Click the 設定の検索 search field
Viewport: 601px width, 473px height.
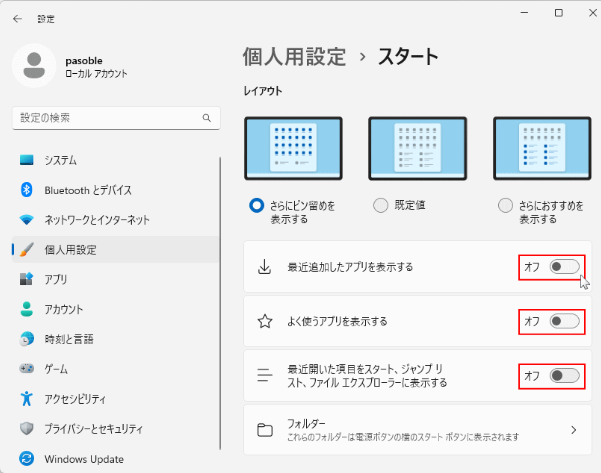click(x=108, y=118)
